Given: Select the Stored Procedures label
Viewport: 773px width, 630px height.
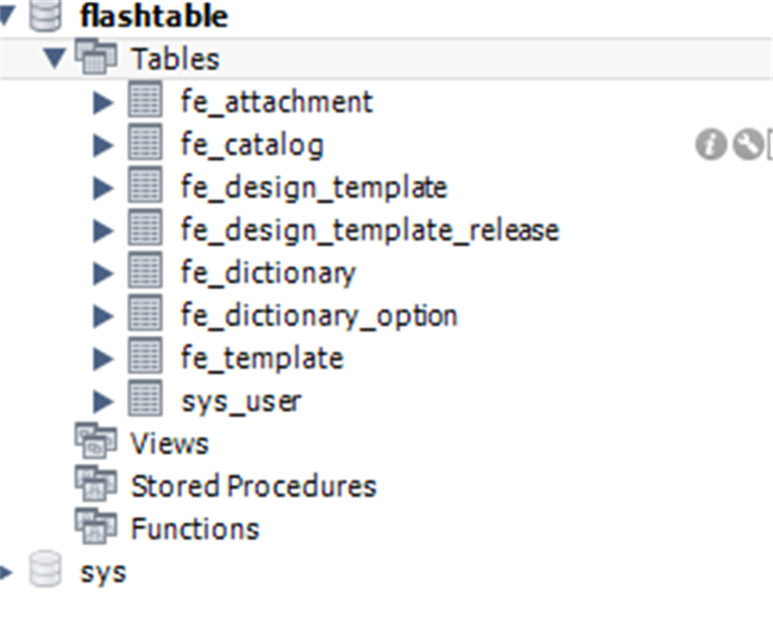Looking at the screenshot, I should (x=253, y=486).
